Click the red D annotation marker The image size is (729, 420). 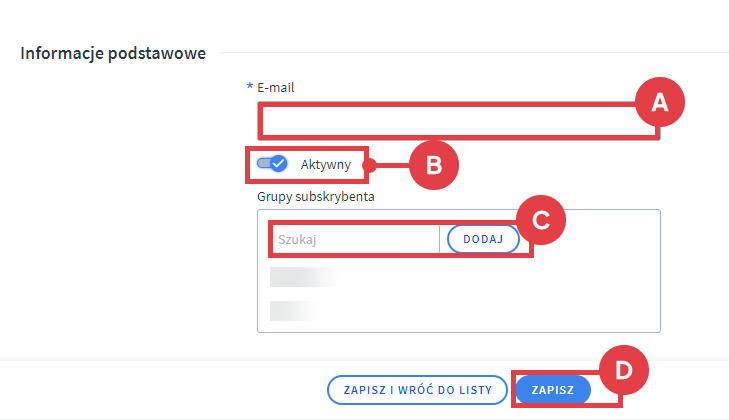623,370
